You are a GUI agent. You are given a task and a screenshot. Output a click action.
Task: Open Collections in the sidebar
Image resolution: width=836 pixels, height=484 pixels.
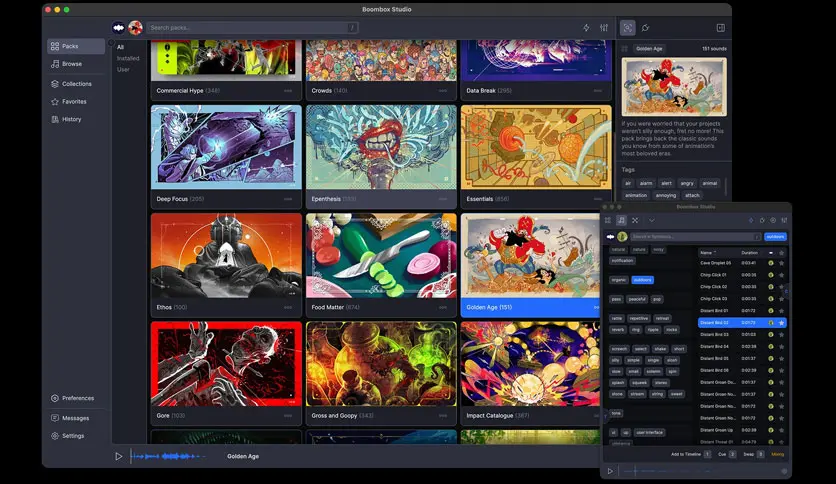71,84
